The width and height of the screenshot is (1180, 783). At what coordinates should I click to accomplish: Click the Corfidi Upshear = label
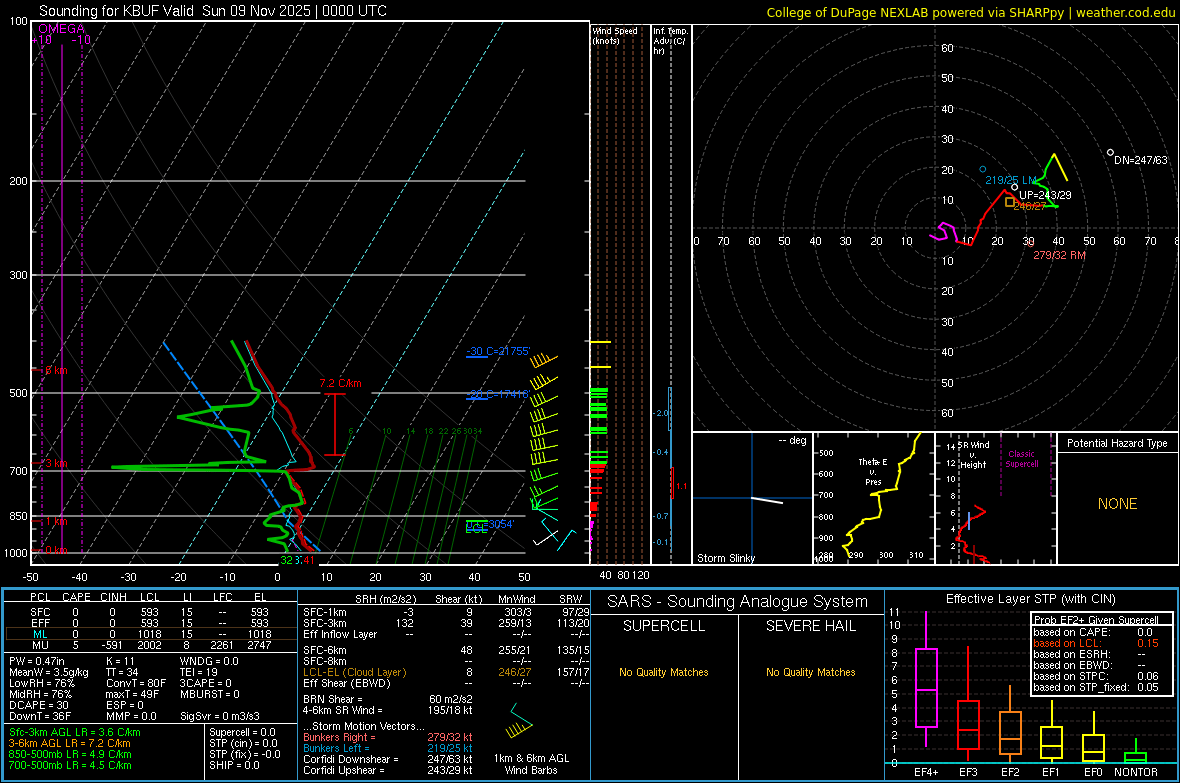[344, 770]
